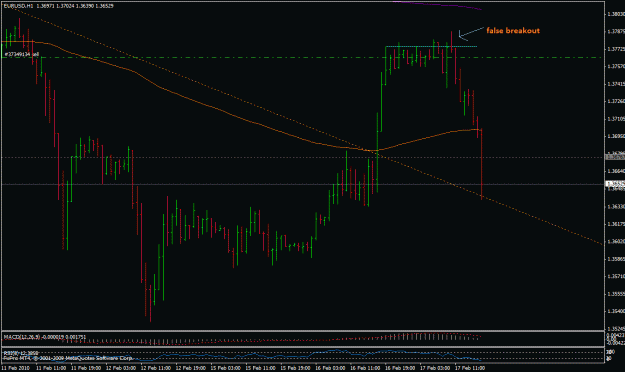The height and width of the screenshot is (372, 625).
Task: Select the #27349134 sell order label
Action: [22, 54]
